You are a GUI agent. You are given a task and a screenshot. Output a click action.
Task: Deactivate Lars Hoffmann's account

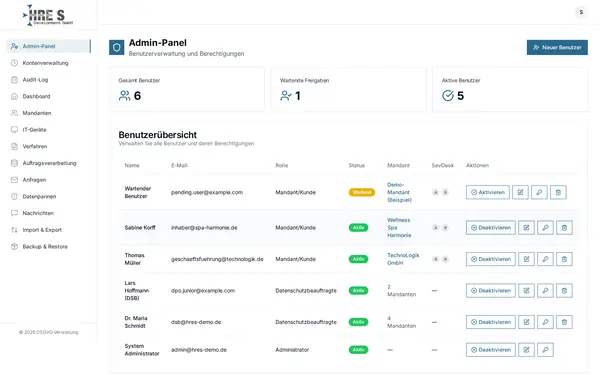[x=491, y=291]
